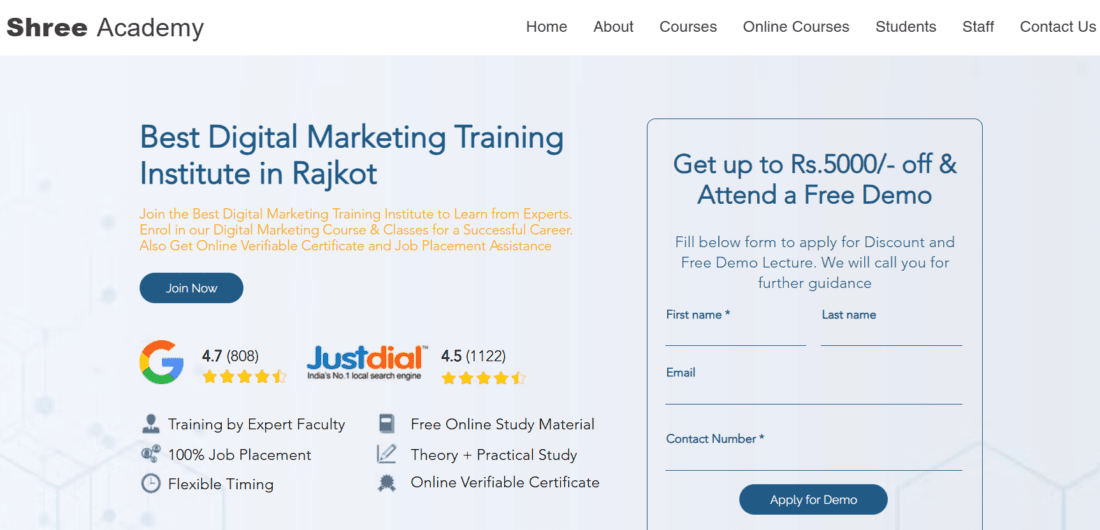
Task: Click the Free Online Study Material icon
Action: (387, 424)
